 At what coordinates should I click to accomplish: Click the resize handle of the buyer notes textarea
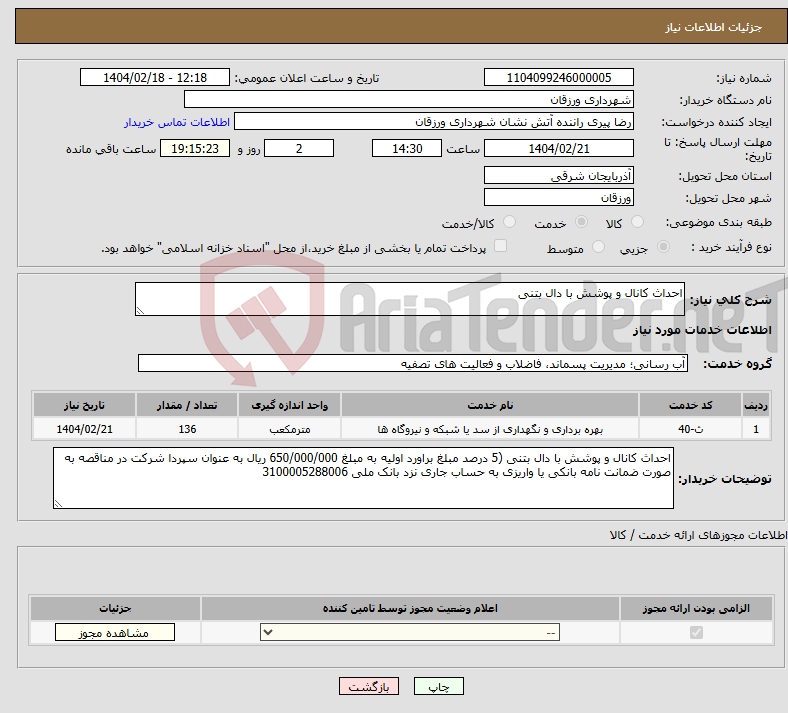tap(58, 503)
